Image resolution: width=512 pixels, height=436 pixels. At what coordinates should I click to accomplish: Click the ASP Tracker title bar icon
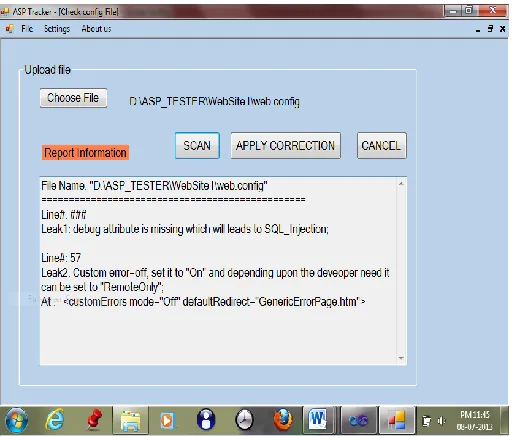coord(4,12)
